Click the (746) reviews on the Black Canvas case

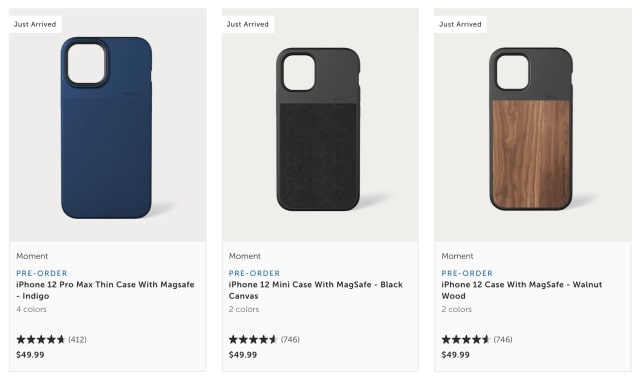[x=290, y=339]
